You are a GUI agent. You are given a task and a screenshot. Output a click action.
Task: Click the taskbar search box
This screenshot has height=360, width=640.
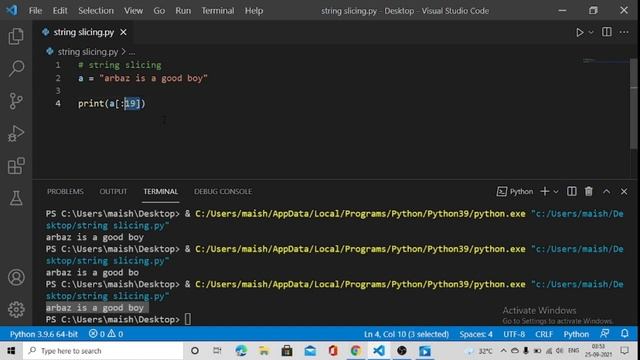(x=103, y=351)
